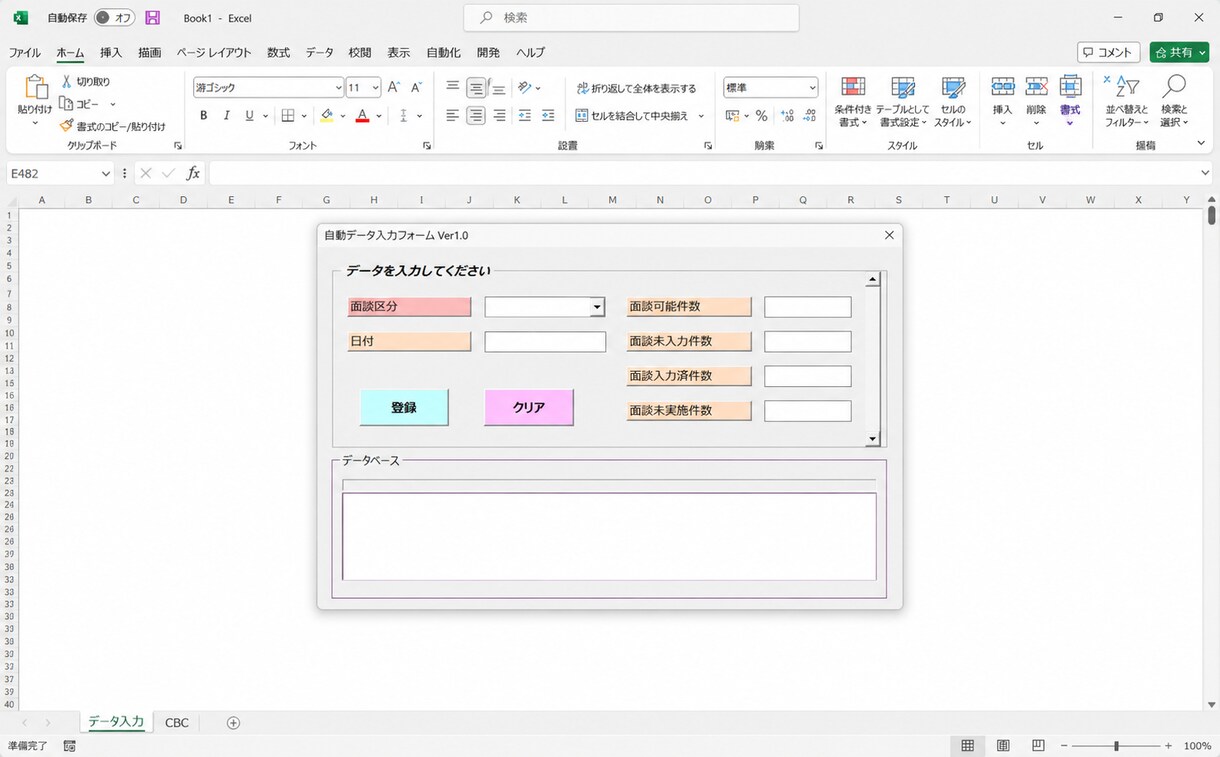
Task: Open the Name Box dropdown arrow
Action: [105, 174]
